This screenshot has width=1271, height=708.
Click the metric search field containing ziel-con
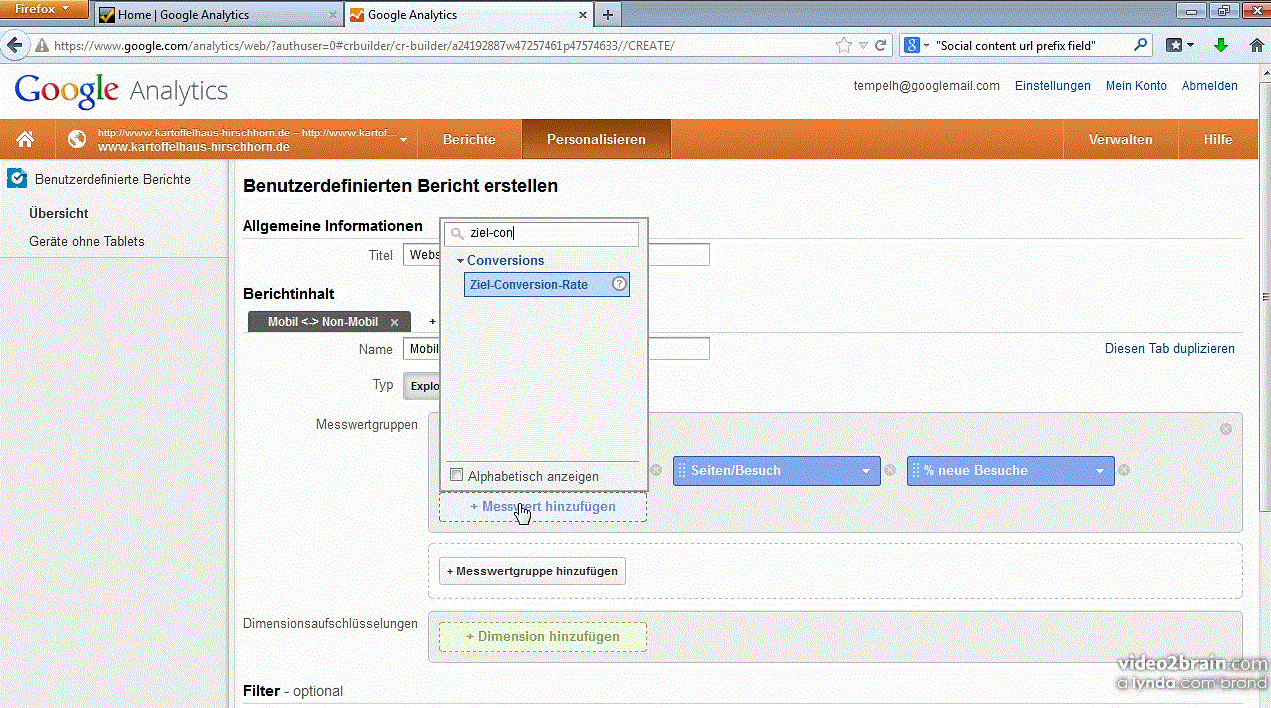541,234
